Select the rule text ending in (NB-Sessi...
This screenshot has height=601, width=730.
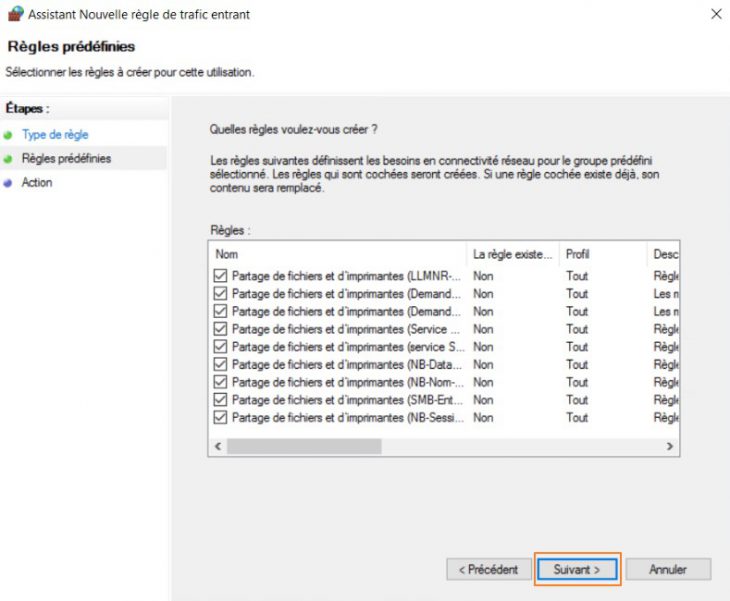pos(348,417)
